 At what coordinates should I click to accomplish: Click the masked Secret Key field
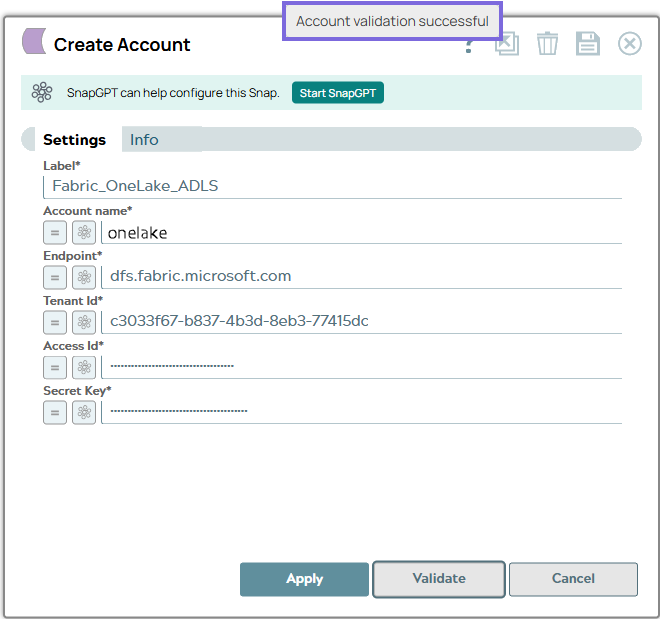click(x=362, y=412)
